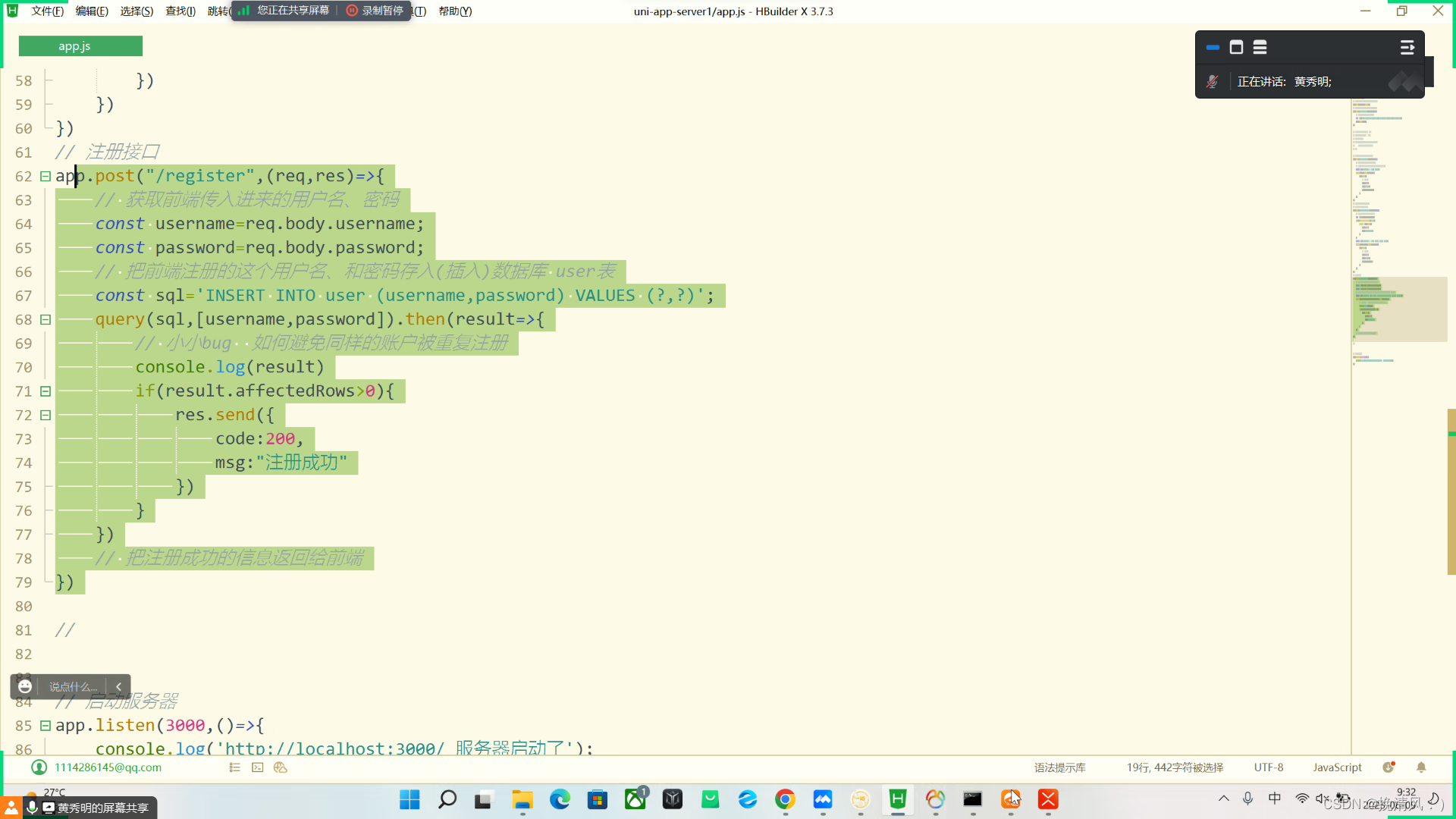Screen dimensions: 1456x819
Task: Click the code minimap highlighted region
Action: point(1398,309)
